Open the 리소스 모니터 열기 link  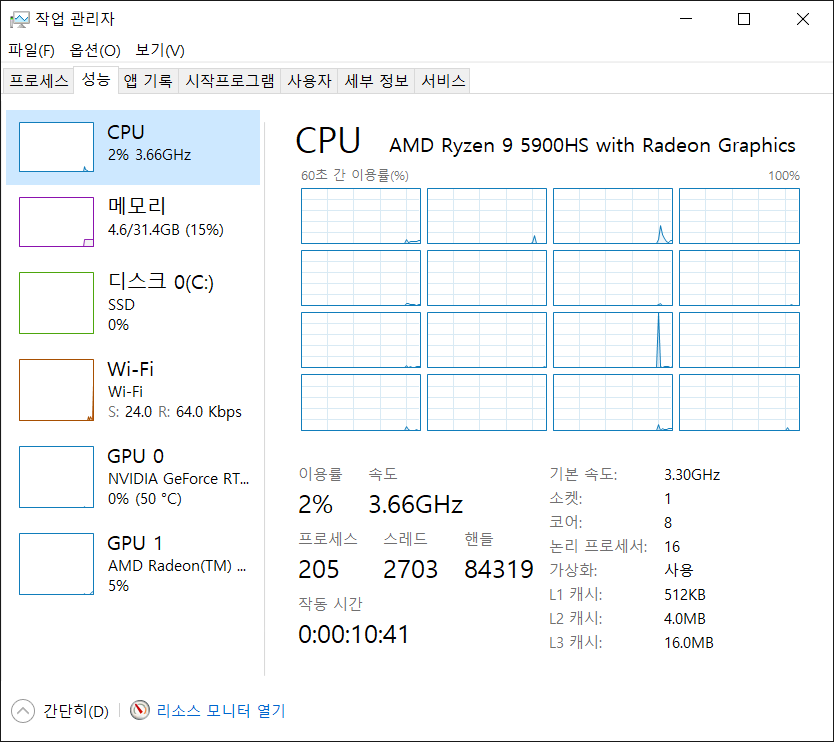click(221, 711)
